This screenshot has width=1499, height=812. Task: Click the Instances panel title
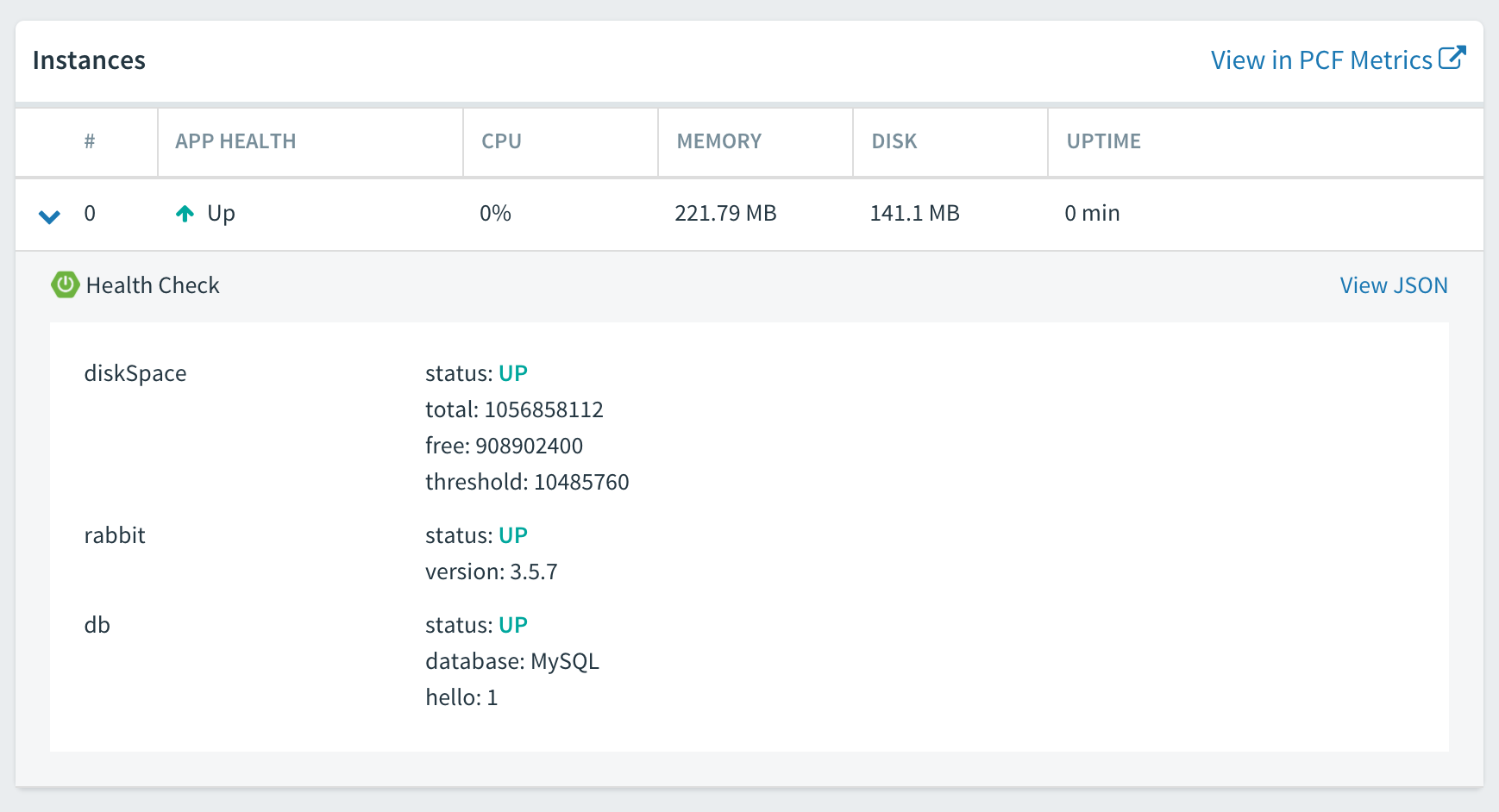[x=89, y=60]
